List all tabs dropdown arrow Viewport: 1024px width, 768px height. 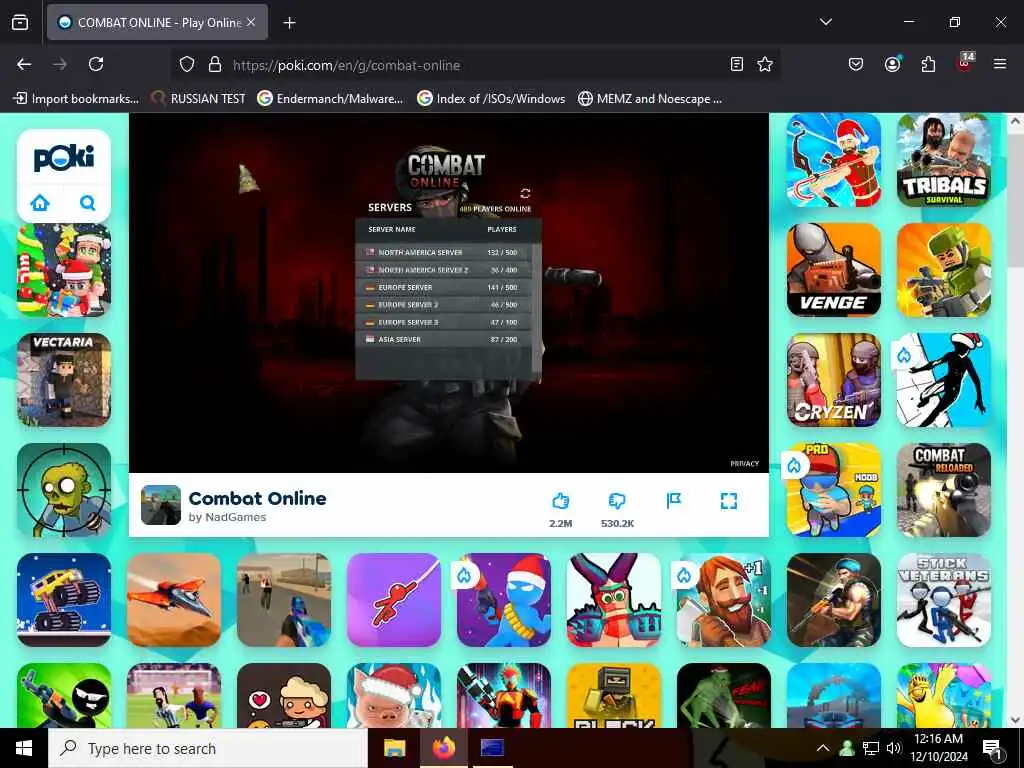[x=825, y=22]
